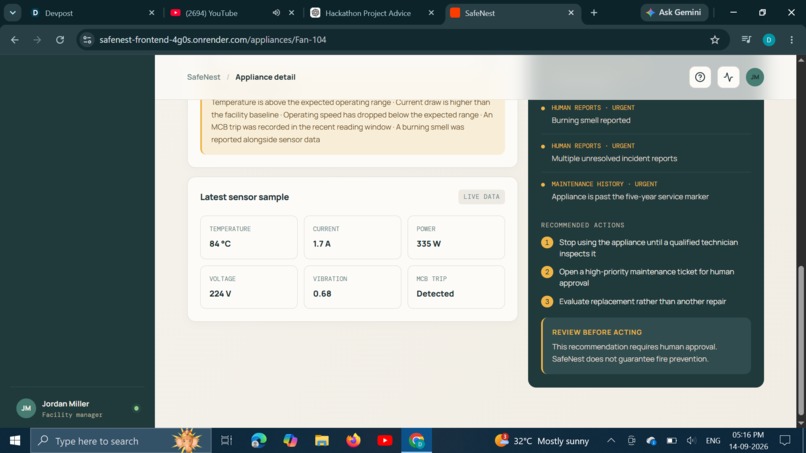
Task: Select the Current 1.7 A card
Action: (x=352, y=237)
